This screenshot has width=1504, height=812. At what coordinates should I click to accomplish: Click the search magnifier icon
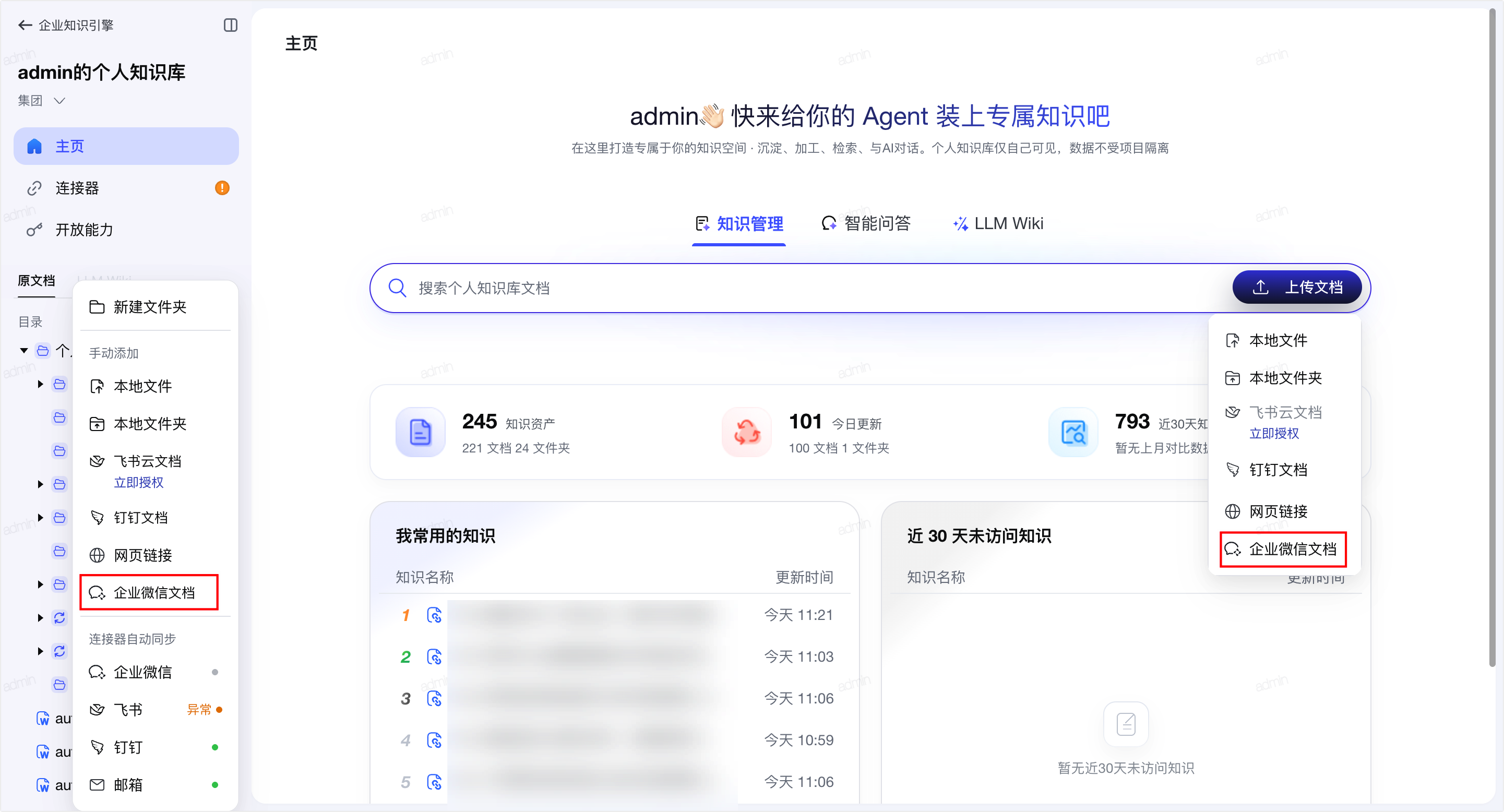[x=398, y=288]
